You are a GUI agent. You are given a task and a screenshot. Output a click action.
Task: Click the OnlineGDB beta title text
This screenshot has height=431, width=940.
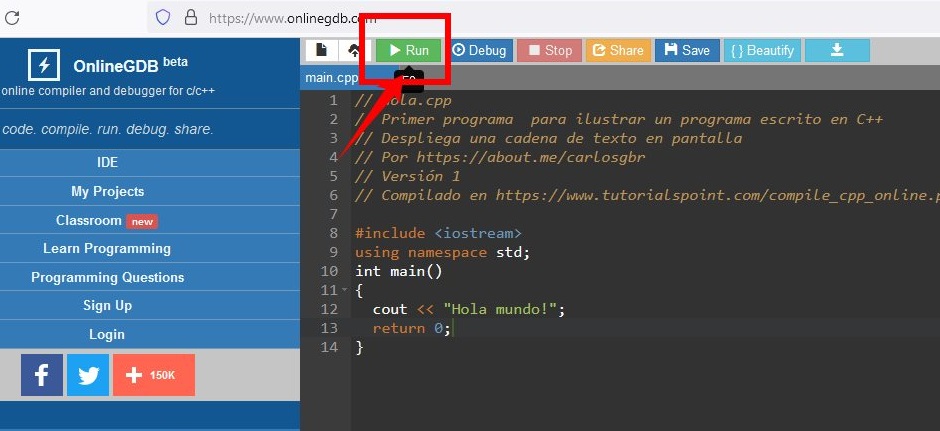(x=130, y=65)
